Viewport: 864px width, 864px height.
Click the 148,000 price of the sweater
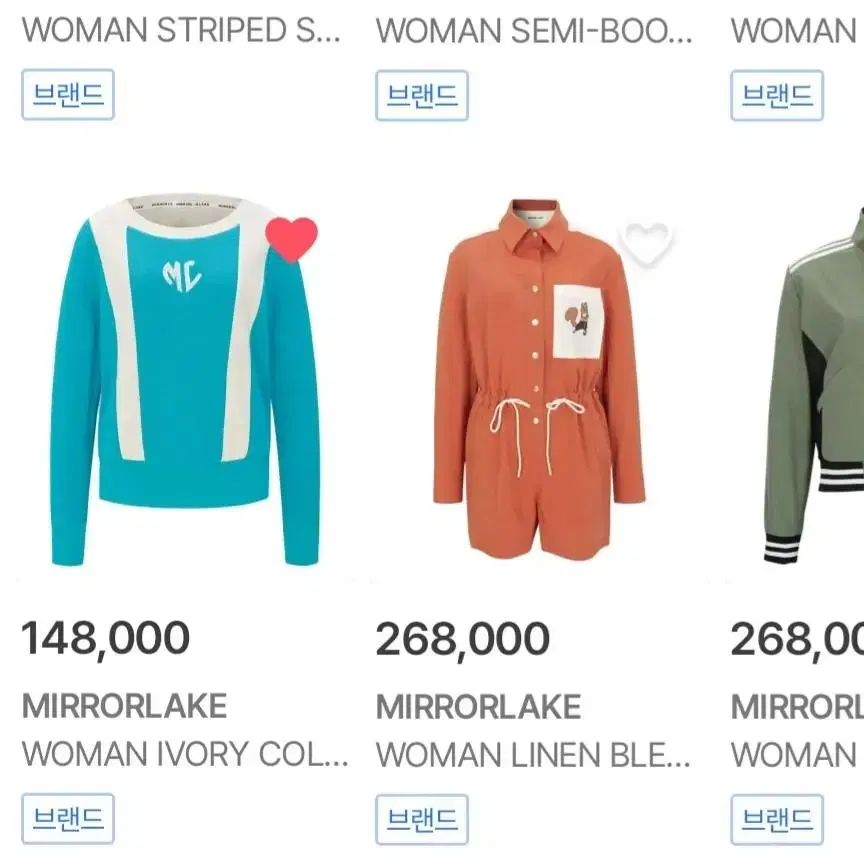[105, 639]
